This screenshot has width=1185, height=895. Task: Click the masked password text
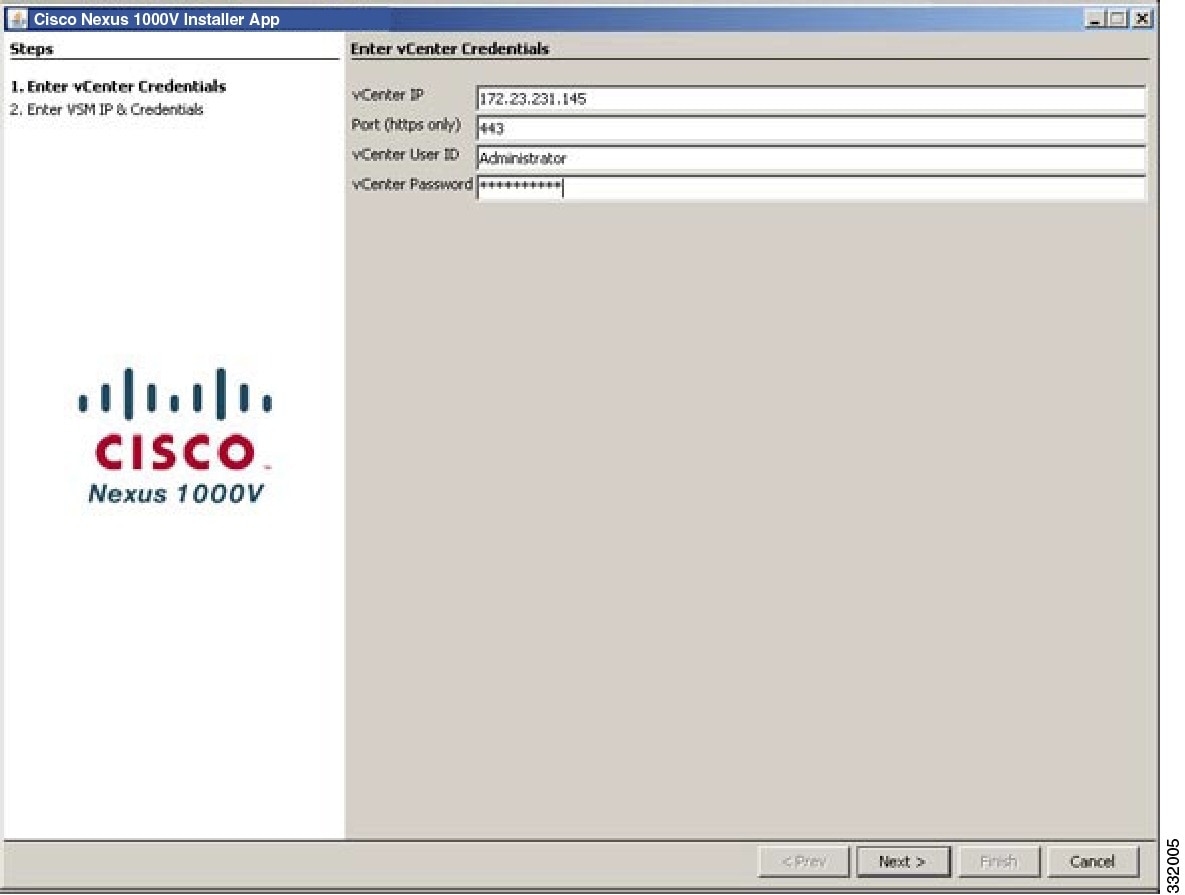[518, 188]
